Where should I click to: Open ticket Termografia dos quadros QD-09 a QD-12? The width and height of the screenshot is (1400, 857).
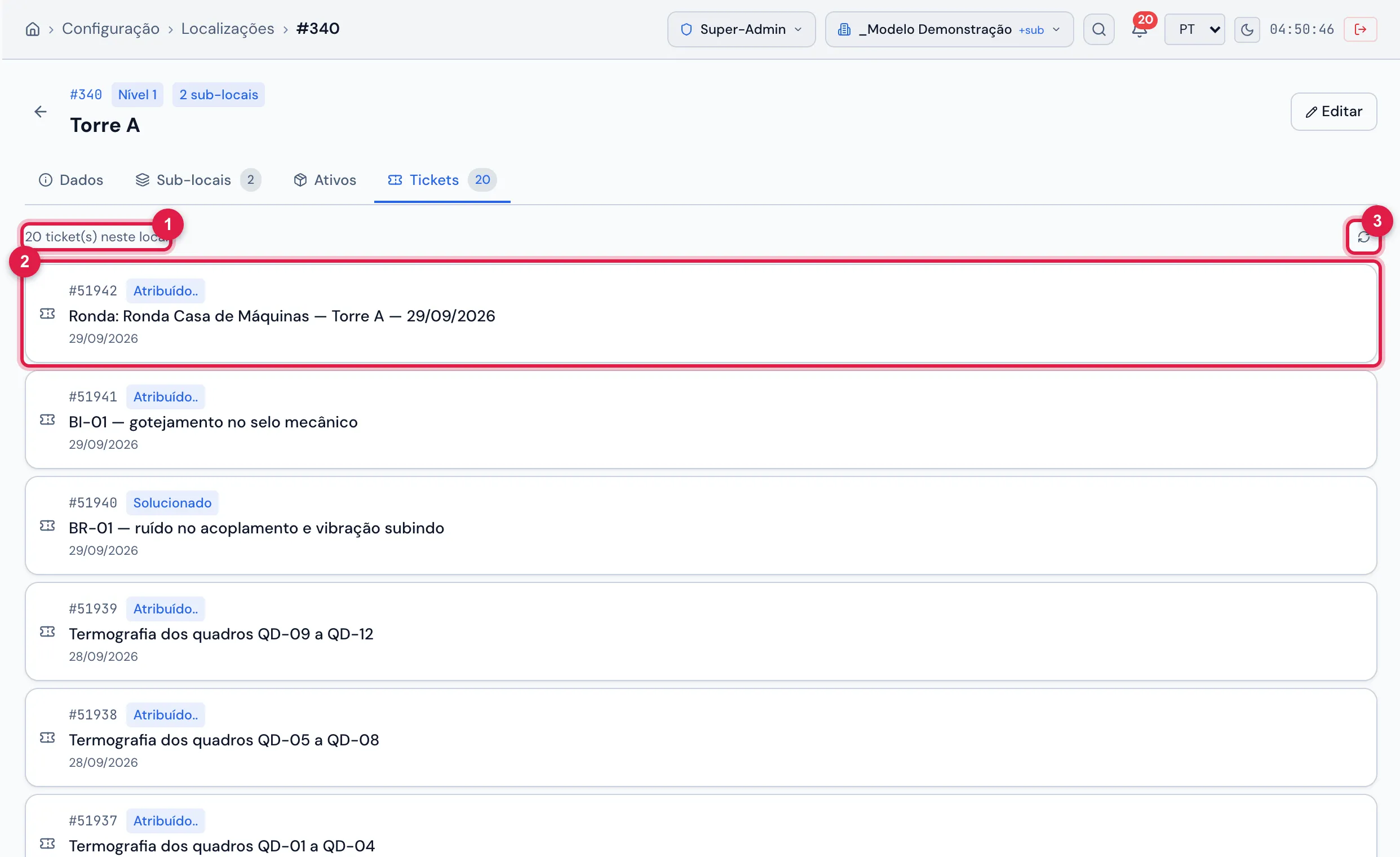[701, 631]
